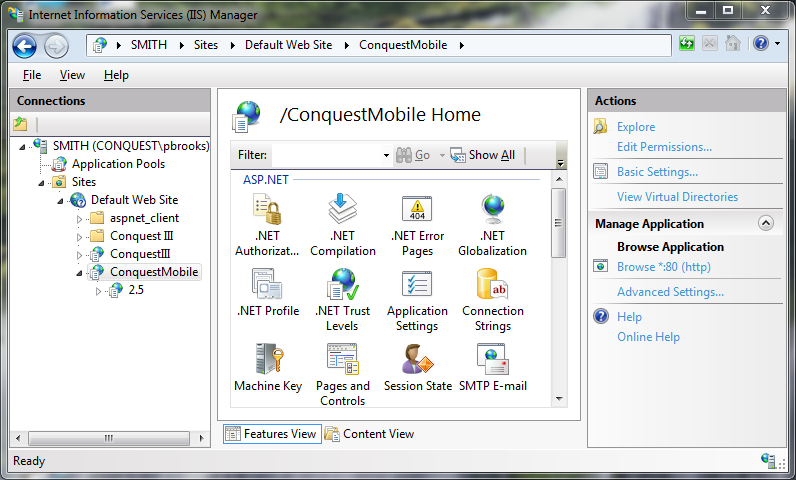Click the blue Help question mark icon
The width and height of the screenshot is (796, 480).
[x=760, y=44]
